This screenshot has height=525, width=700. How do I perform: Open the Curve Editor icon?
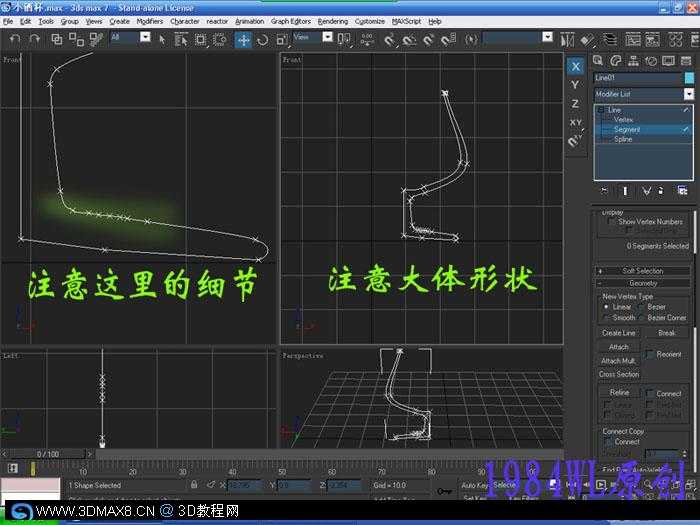coord(633,40)
